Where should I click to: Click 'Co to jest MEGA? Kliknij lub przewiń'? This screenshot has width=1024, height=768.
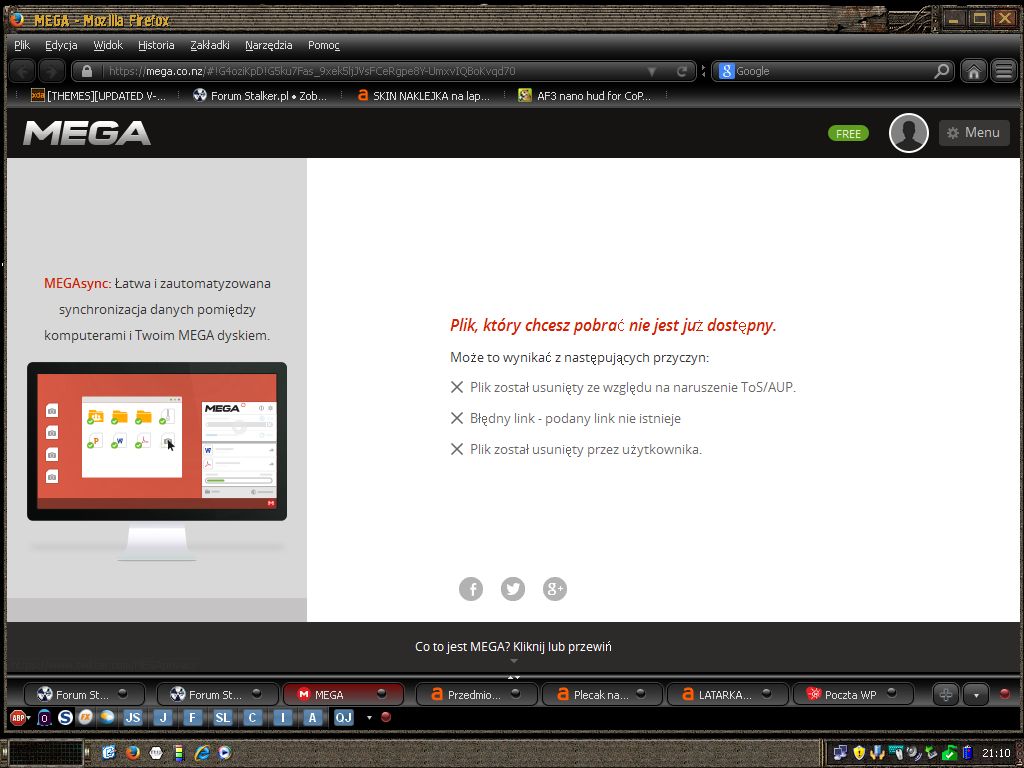coord(513,647)
